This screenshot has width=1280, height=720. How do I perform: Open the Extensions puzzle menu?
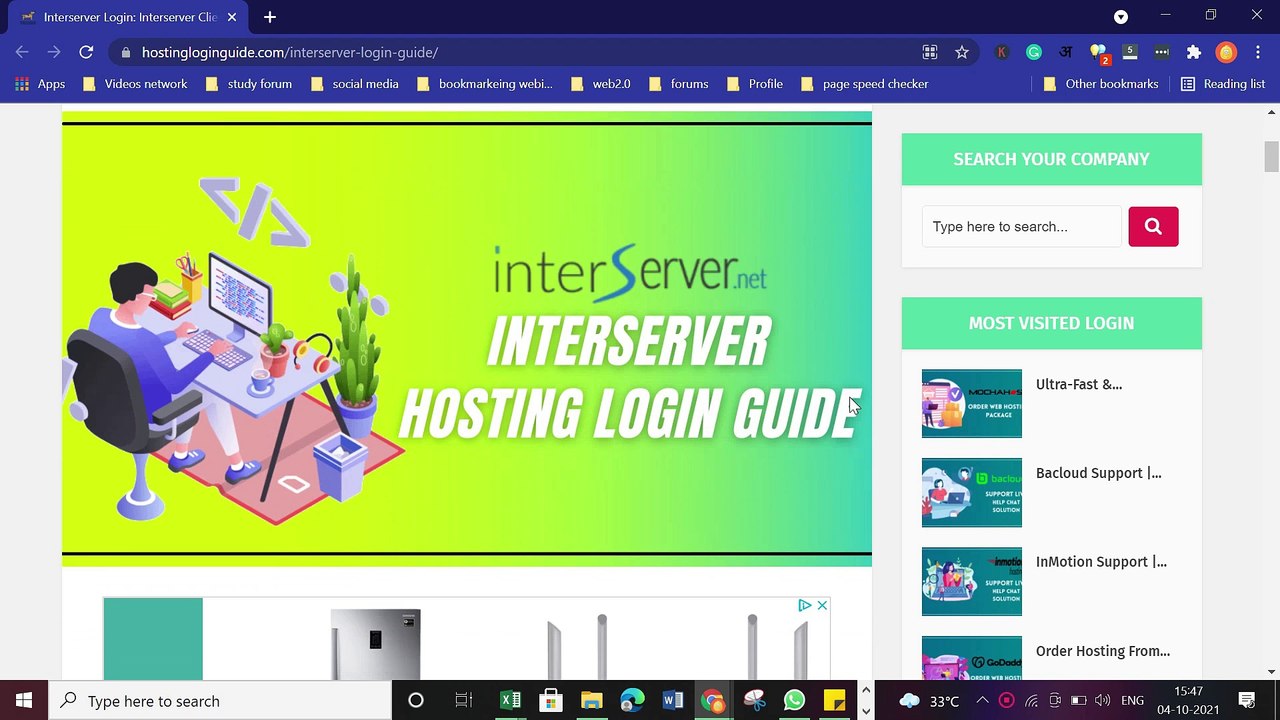click(x=1194, y=52)
